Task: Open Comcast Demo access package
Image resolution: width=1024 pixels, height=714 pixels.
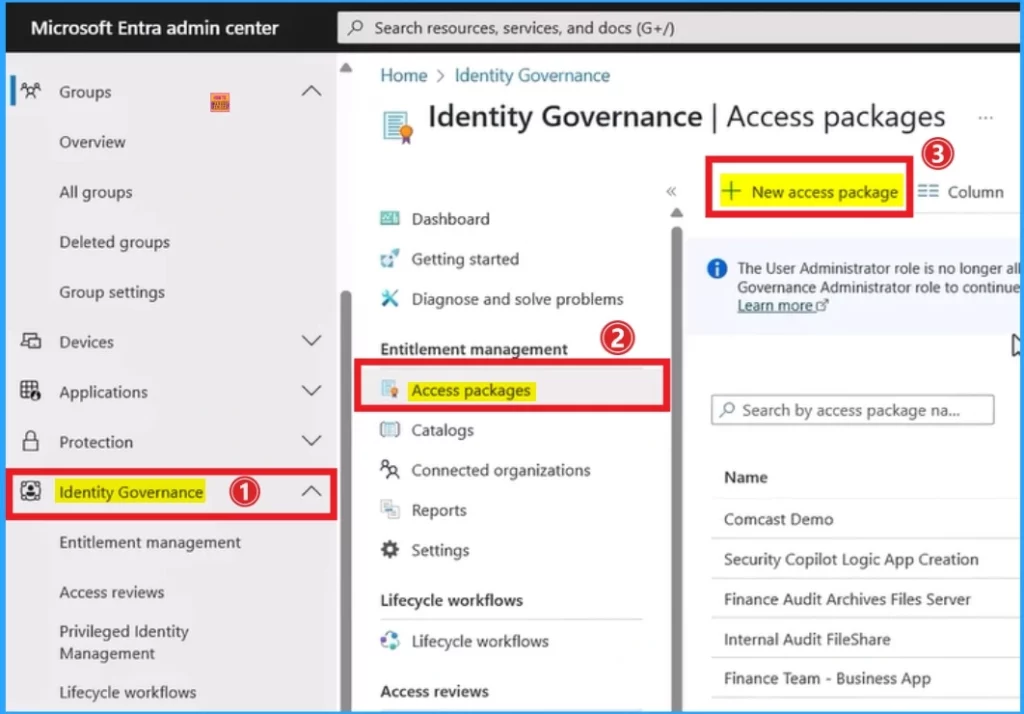Action: tap(778, 519)
